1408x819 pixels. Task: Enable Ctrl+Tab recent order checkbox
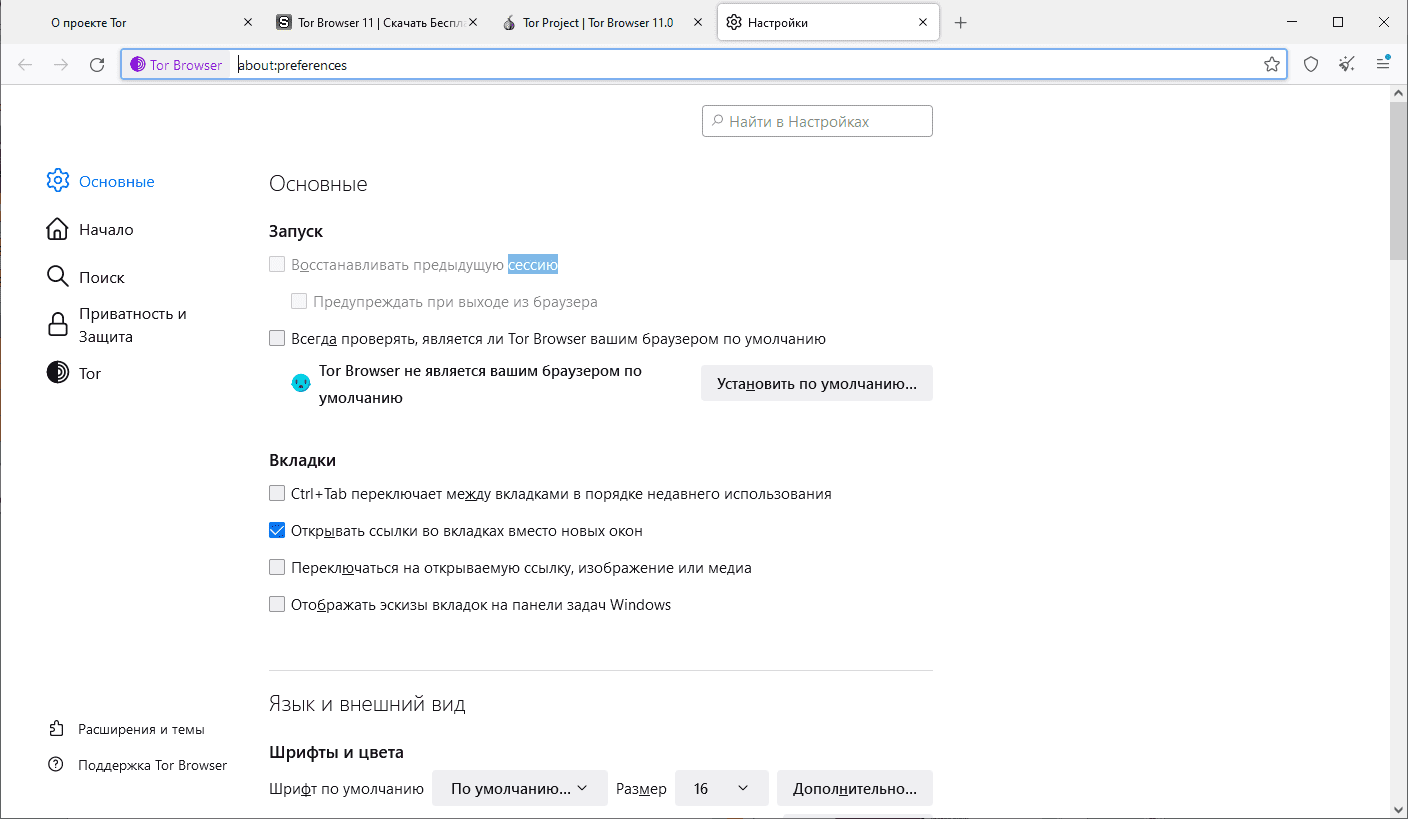click(277, 493)
